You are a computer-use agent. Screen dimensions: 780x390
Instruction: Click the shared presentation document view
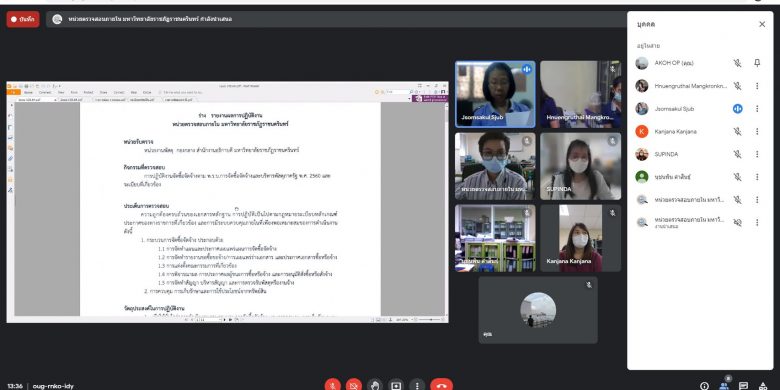[x=227, y=201]
